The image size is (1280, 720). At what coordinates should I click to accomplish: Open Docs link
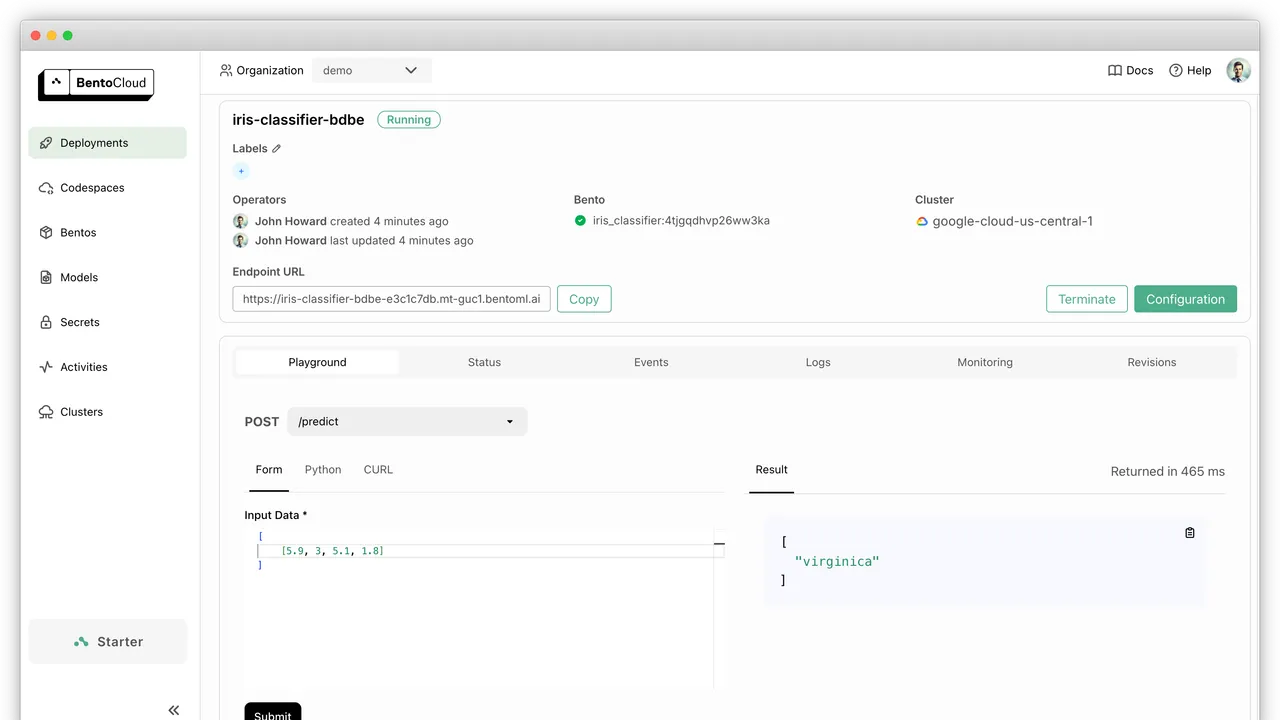[1131, 71]
